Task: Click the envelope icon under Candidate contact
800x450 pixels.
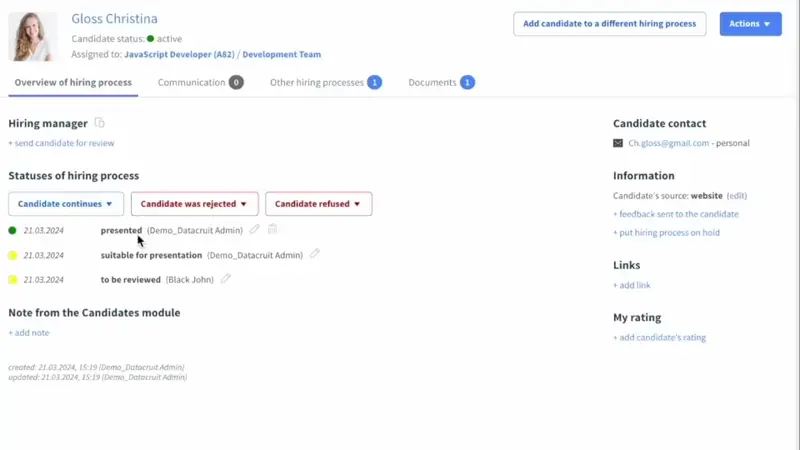Action: 618,143
